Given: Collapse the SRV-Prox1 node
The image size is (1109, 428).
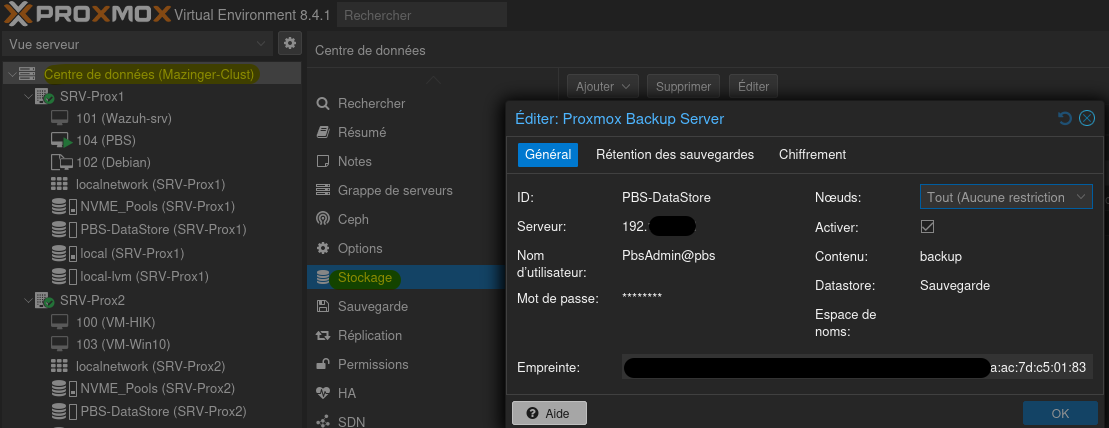Looking at the screenshot, I should click(27, 97).
